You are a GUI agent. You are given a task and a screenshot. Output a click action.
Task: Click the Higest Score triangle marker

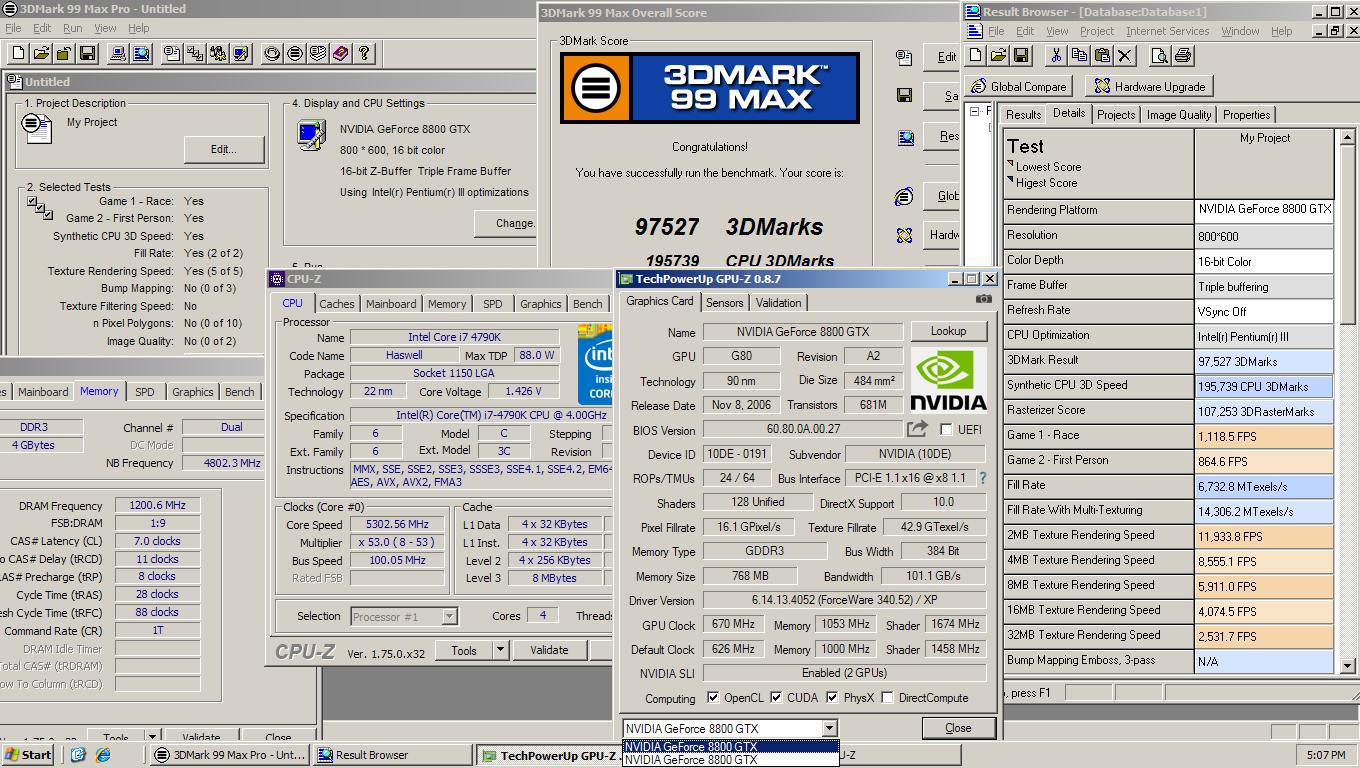(x=1010, y=181)
